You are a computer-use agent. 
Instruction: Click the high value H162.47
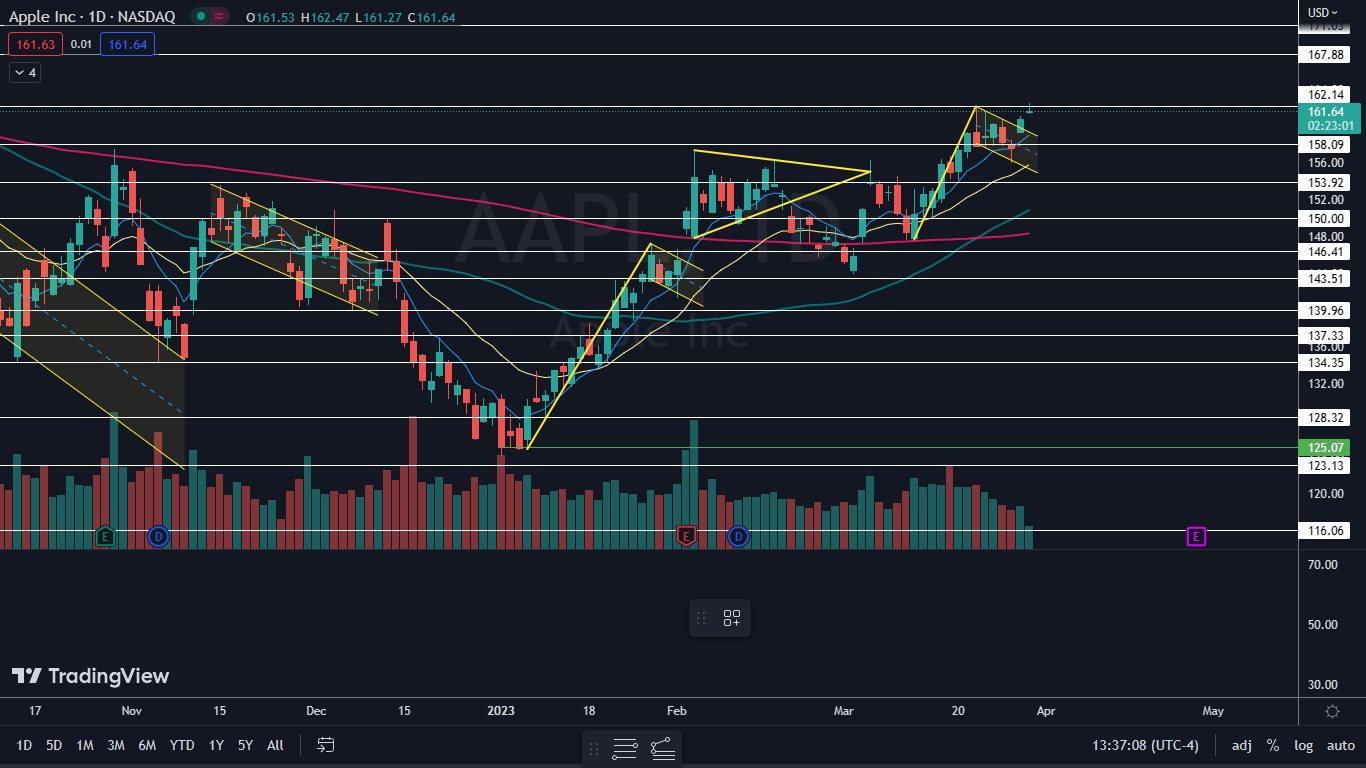coord(327,16)
